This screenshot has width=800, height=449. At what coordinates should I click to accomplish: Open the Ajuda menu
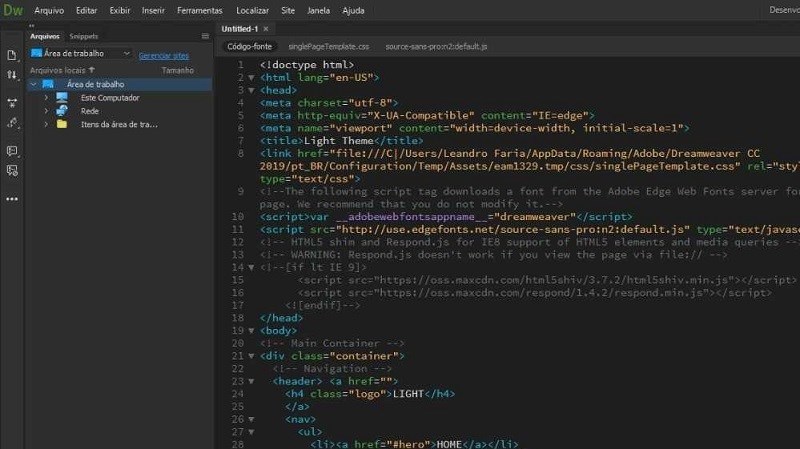point(353,10)
